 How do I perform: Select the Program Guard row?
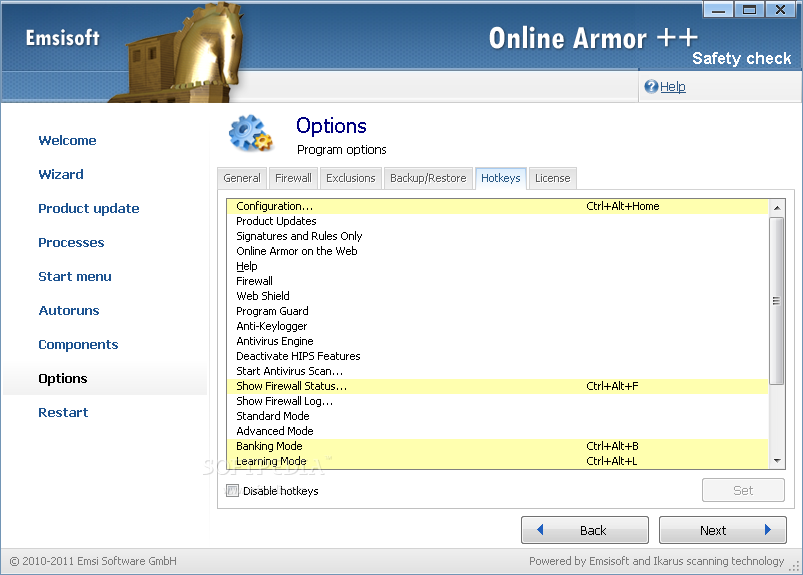(x=497, y=311)
